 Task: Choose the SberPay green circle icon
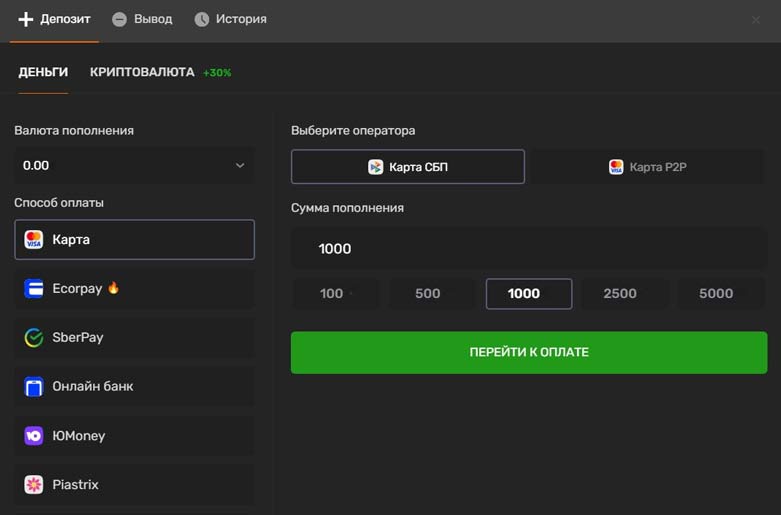34,338
